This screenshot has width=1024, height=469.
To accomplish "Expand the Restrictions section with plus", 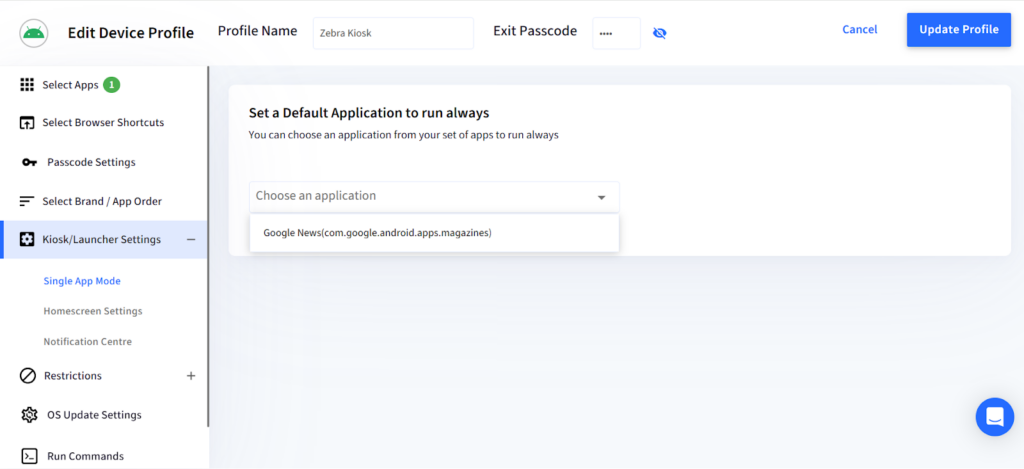I will pos(190,376).
